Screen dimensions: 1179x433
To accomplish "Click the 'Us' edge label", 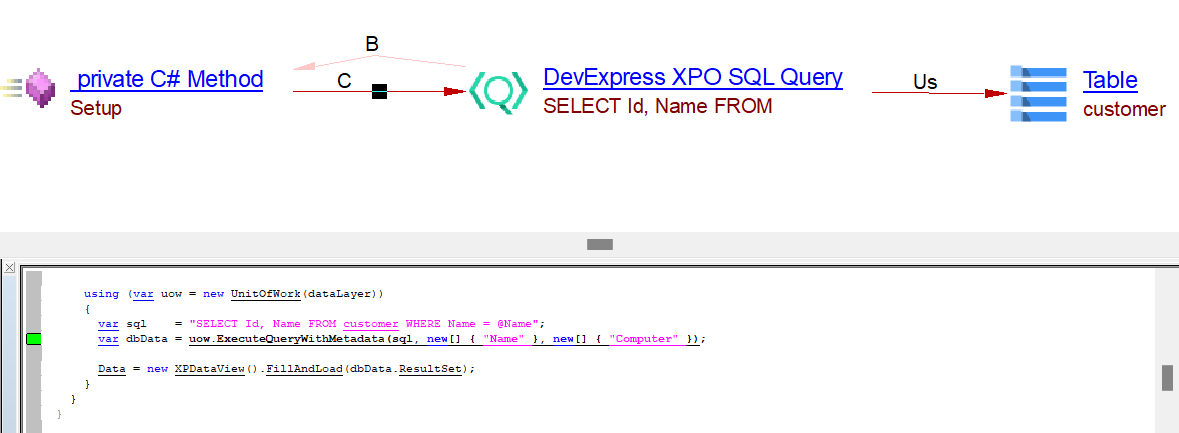I will tap(925, 82).
